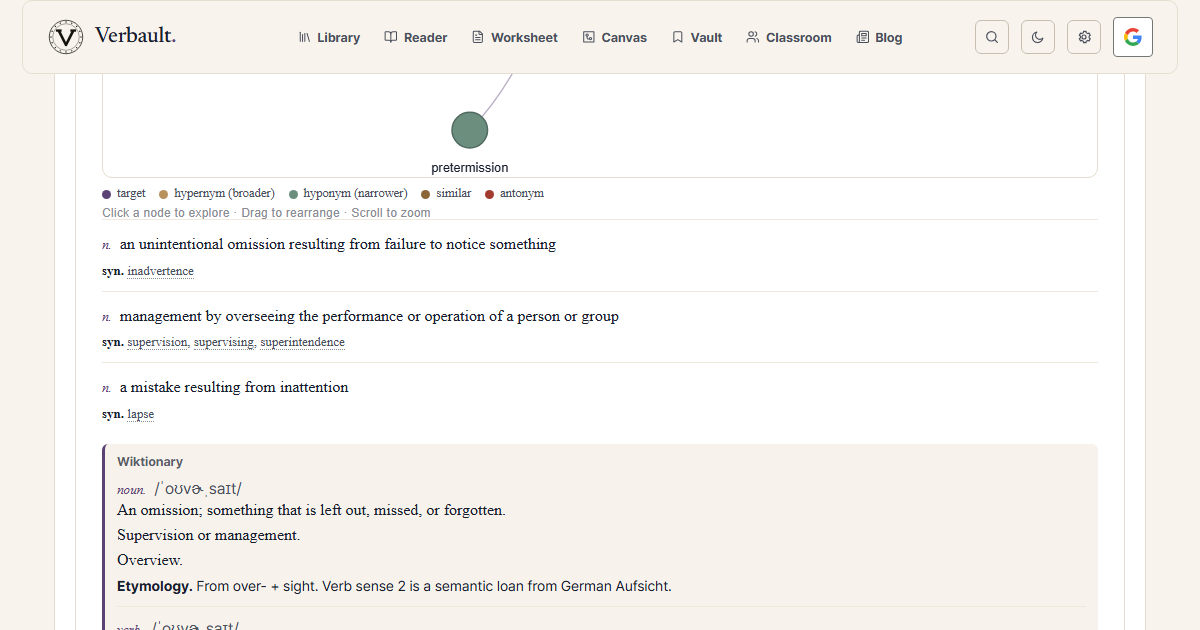Viewport: 1200px width, 630px height.
Task: Toggle dark mode moon icon
Action: 1038,37
